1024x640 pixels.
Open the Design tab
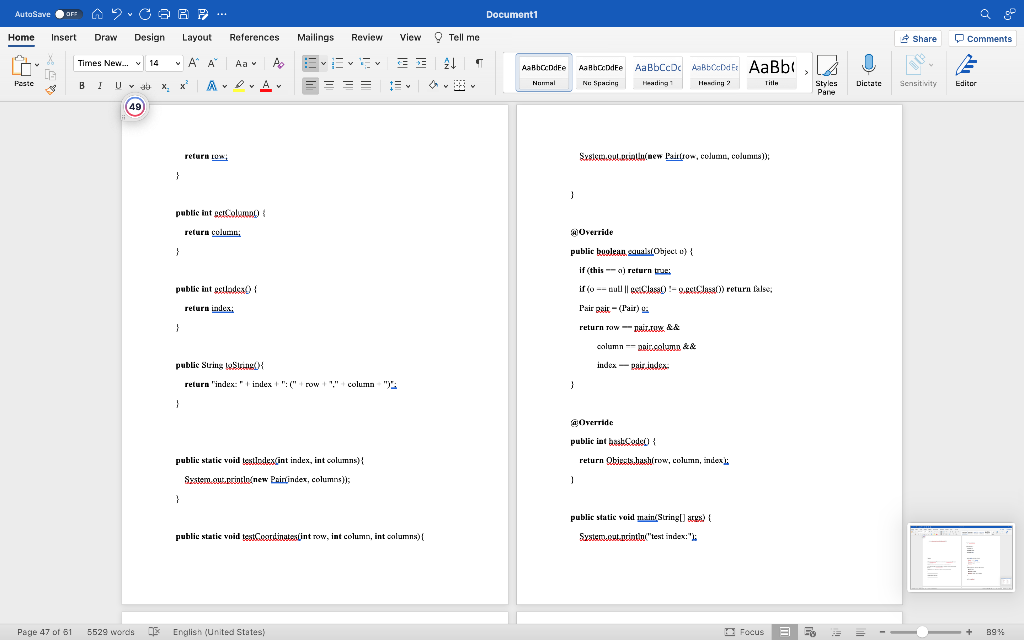149,37
